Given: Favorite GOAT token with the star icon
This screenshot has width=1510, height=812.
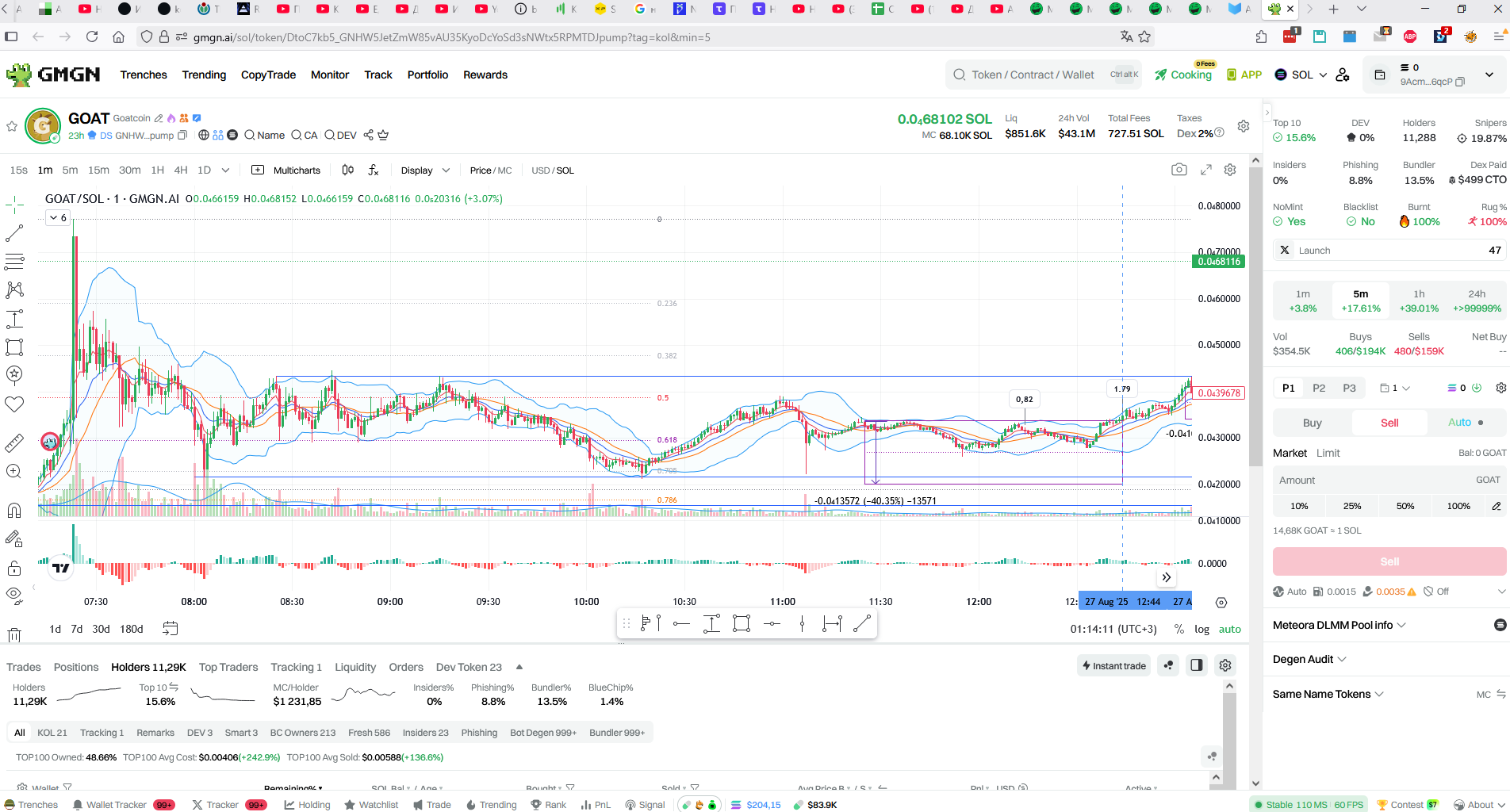Looking at the screenshot, I should [12, 126].
